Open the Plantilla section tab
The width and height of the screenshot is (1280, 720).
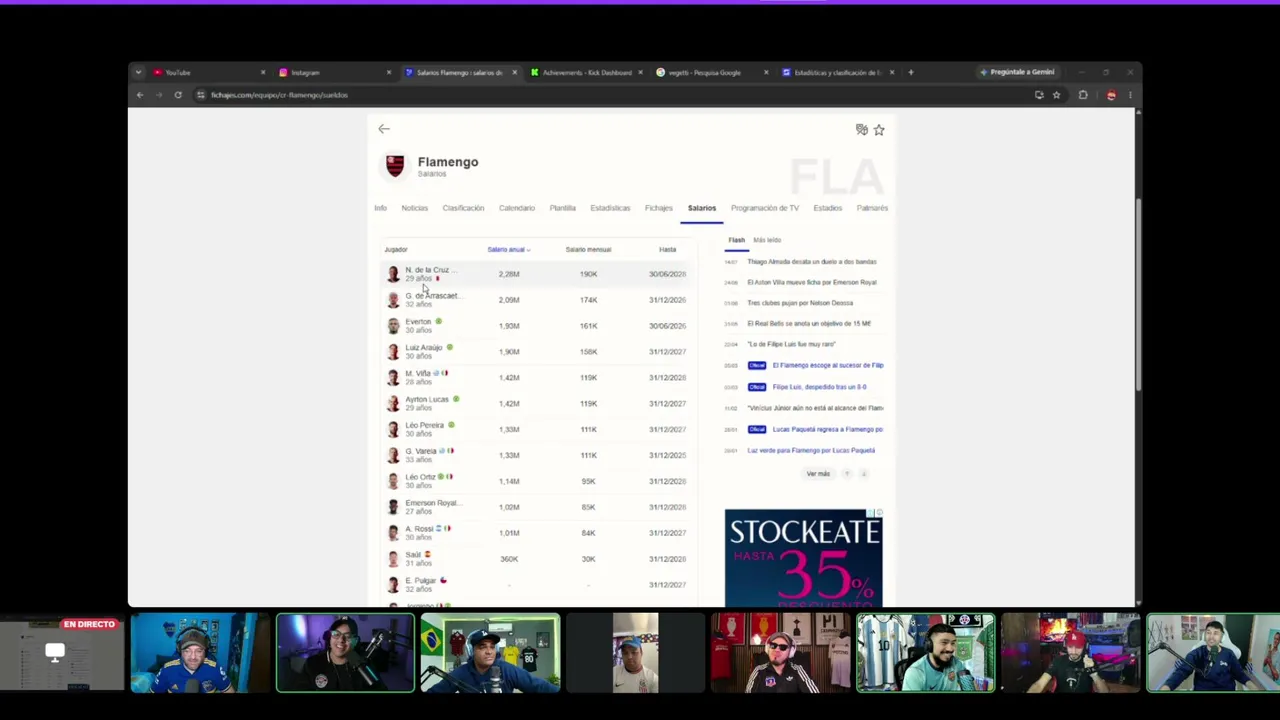coord(562,208)
